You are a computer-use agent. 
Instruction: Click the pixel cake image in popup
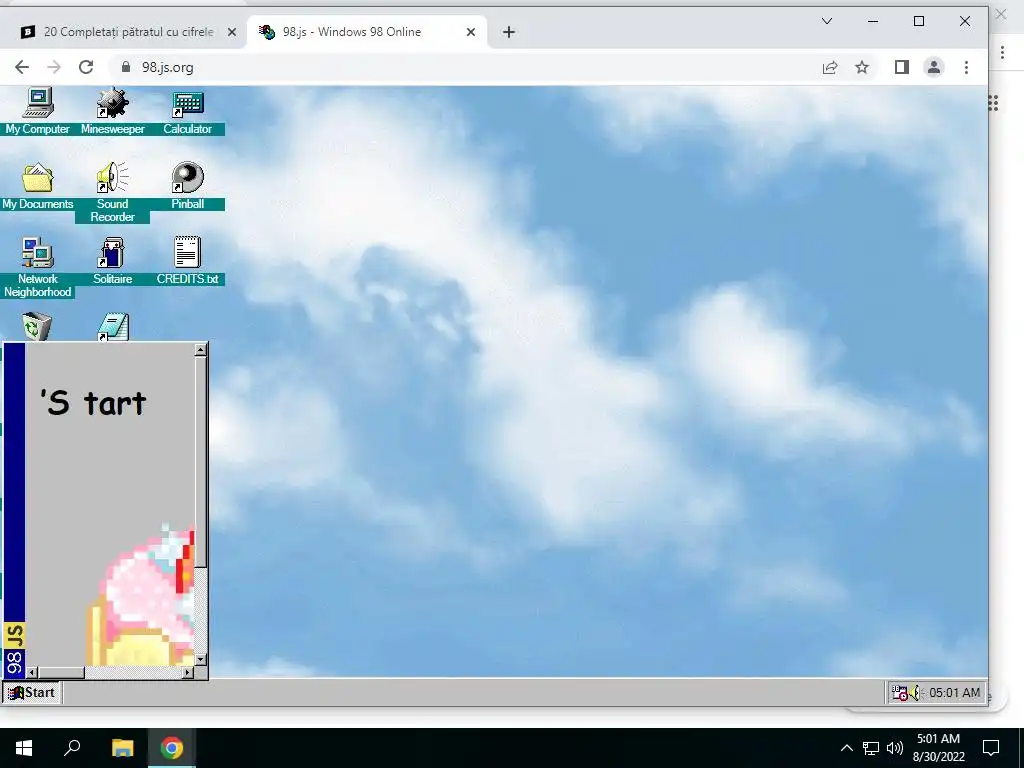(x=140, y=594)
